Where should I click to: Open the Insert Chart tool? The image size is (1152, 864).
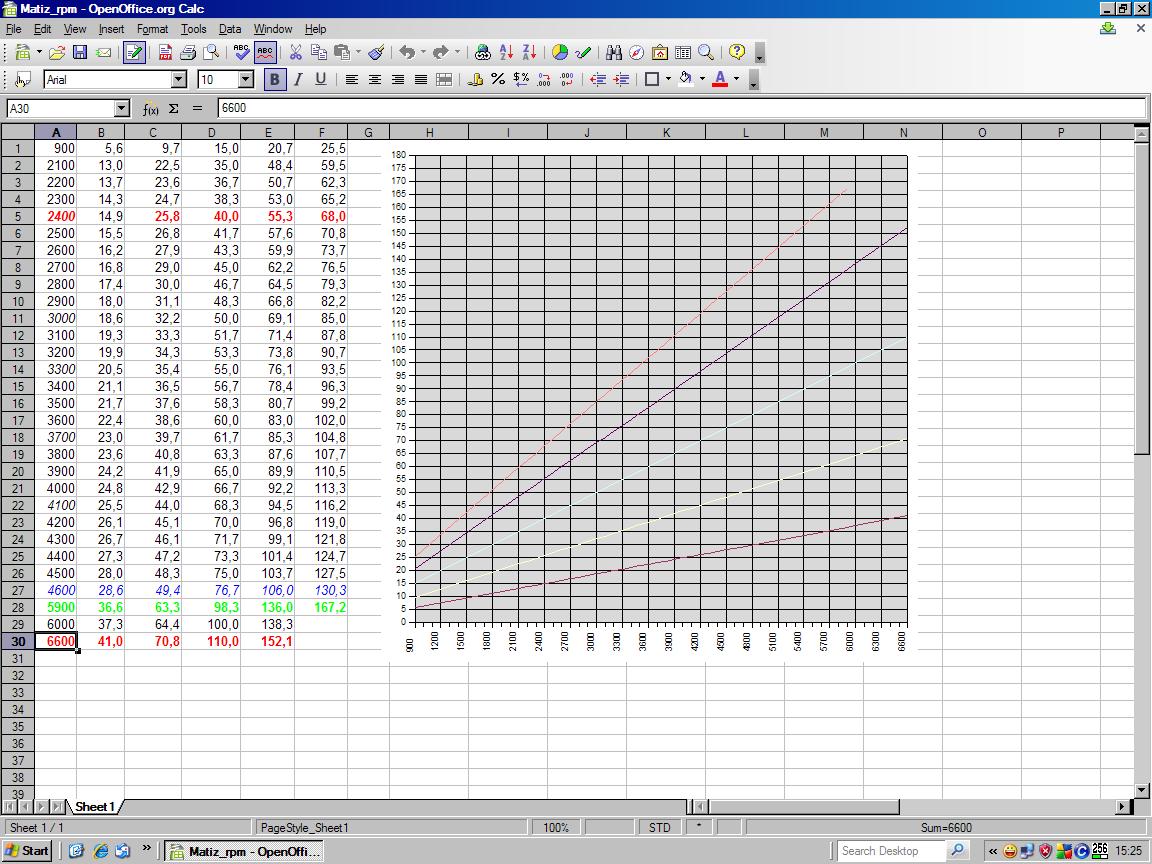coord(560,53)
